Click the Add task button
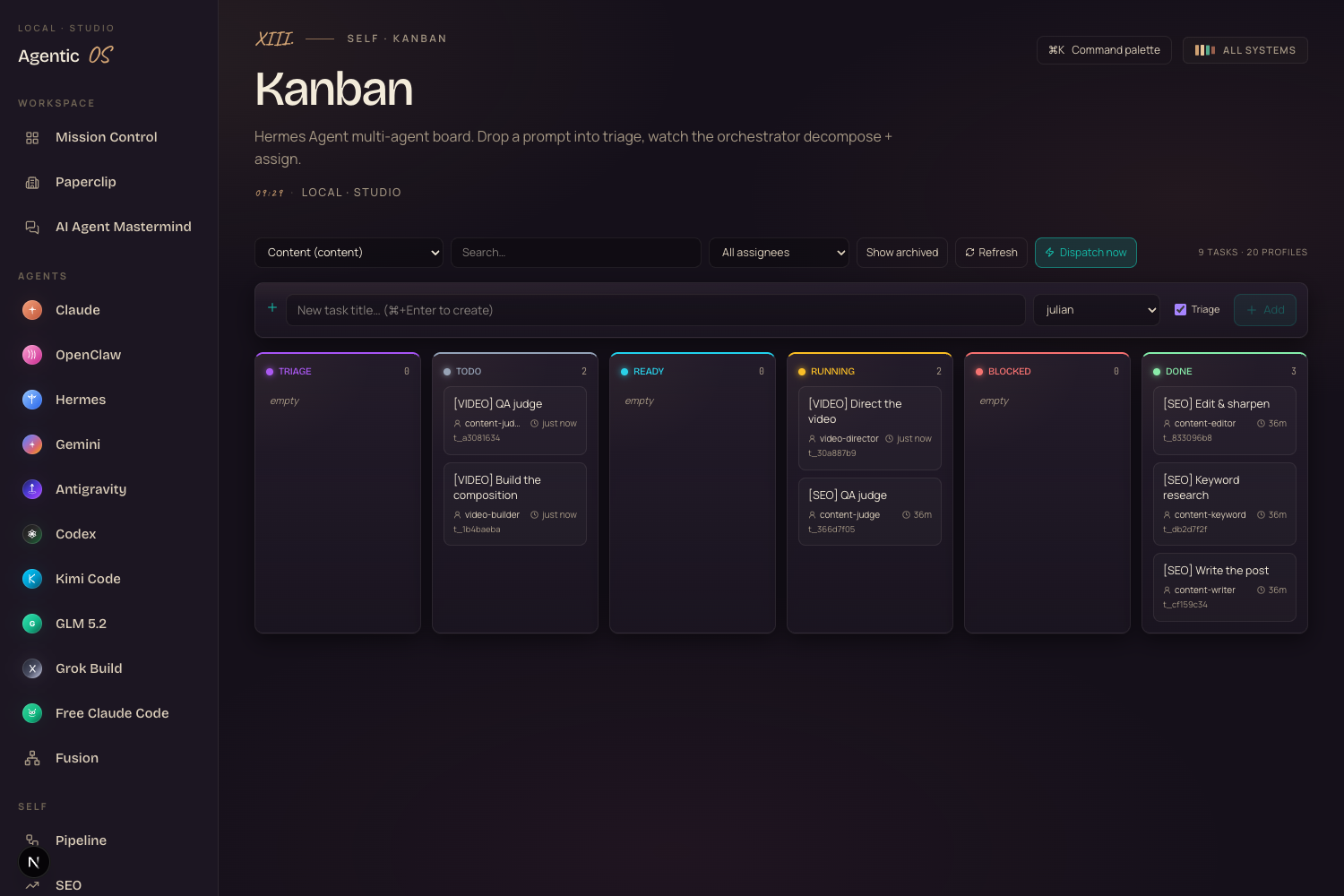The height and width of the screenshot is (896, 1344). click(x=1265, y=310)
